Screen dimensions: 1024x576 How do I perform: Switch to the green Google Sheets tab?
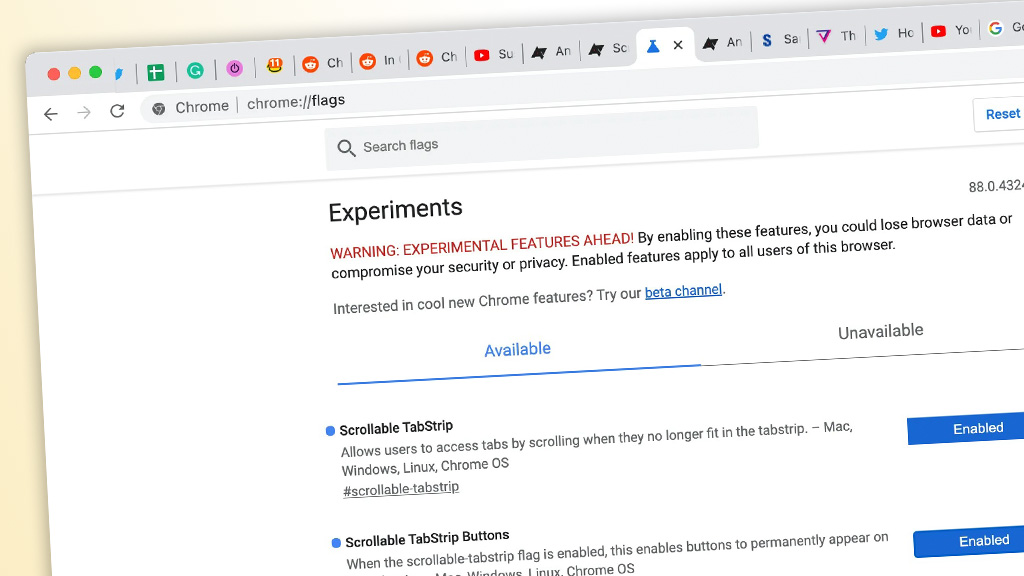(x=155, y=72)
